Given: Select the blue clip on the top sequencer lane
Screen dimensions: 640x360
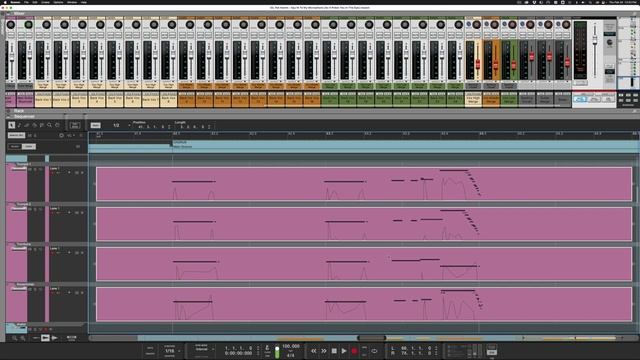Looking at the screenshot, I should tap(406, 146).
